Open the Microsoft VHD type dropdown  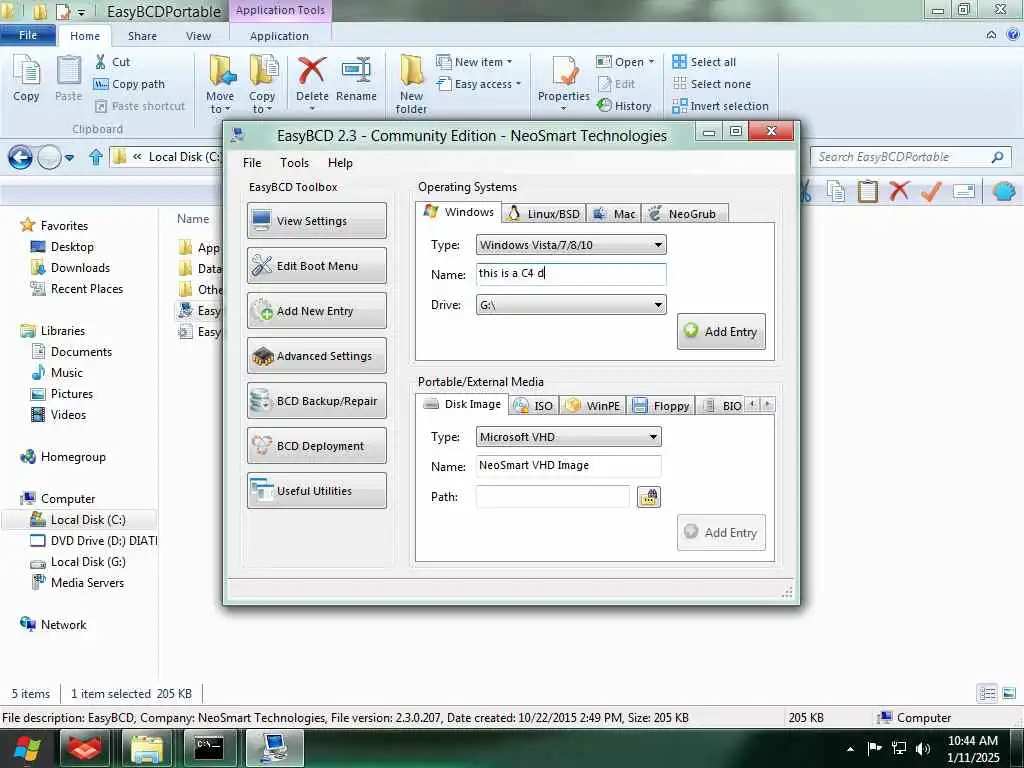click(568, 437)
